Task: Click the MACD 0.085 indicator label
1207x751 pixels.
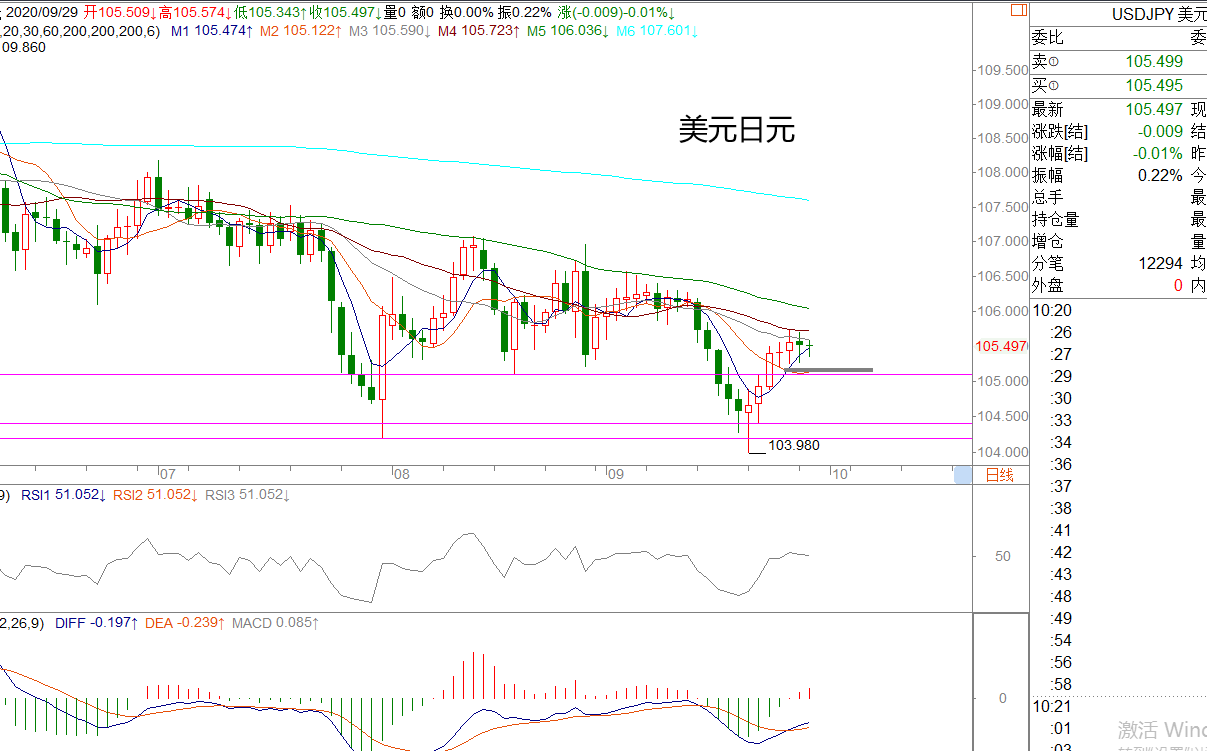Action: [x=276, y=622]
